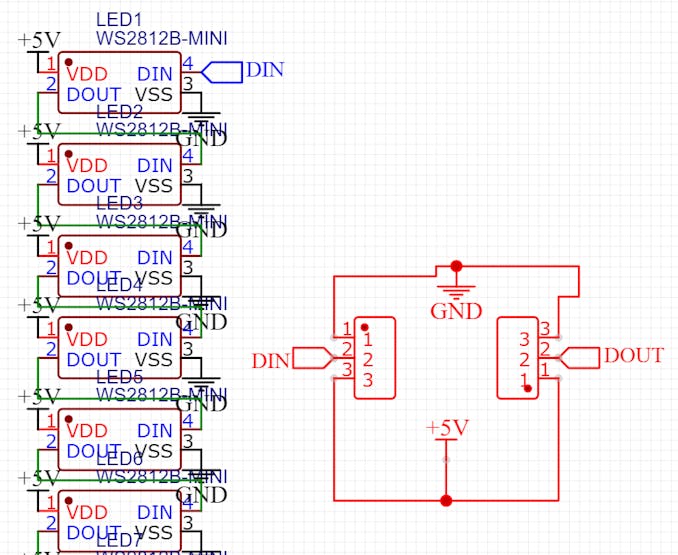Select the LED1 component body
The image size is (678, 555).
(x=119, y=83)
